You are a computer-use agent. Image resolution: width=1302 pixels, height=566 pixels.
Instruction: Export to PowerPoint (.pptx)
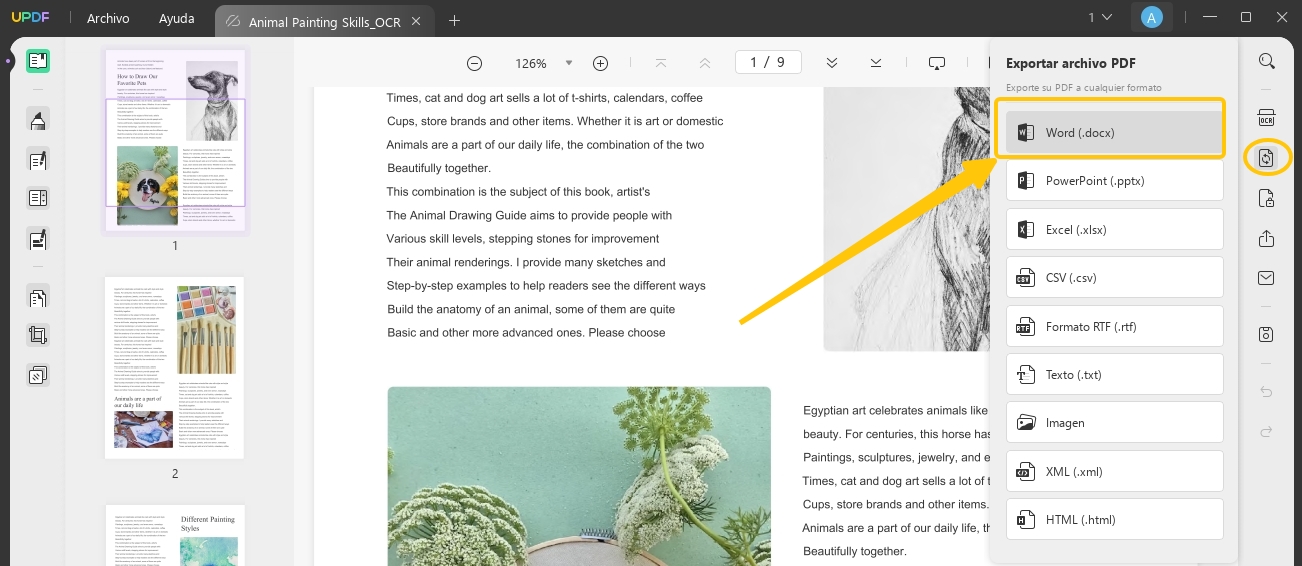[x=1115, y=181]
